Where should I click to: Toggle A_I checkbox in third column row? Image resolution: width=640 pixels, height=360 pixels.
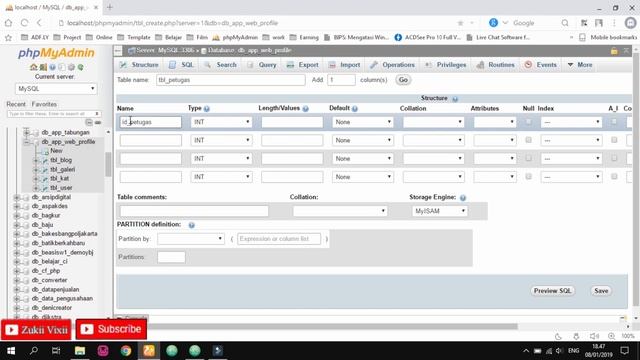(614, 158)
